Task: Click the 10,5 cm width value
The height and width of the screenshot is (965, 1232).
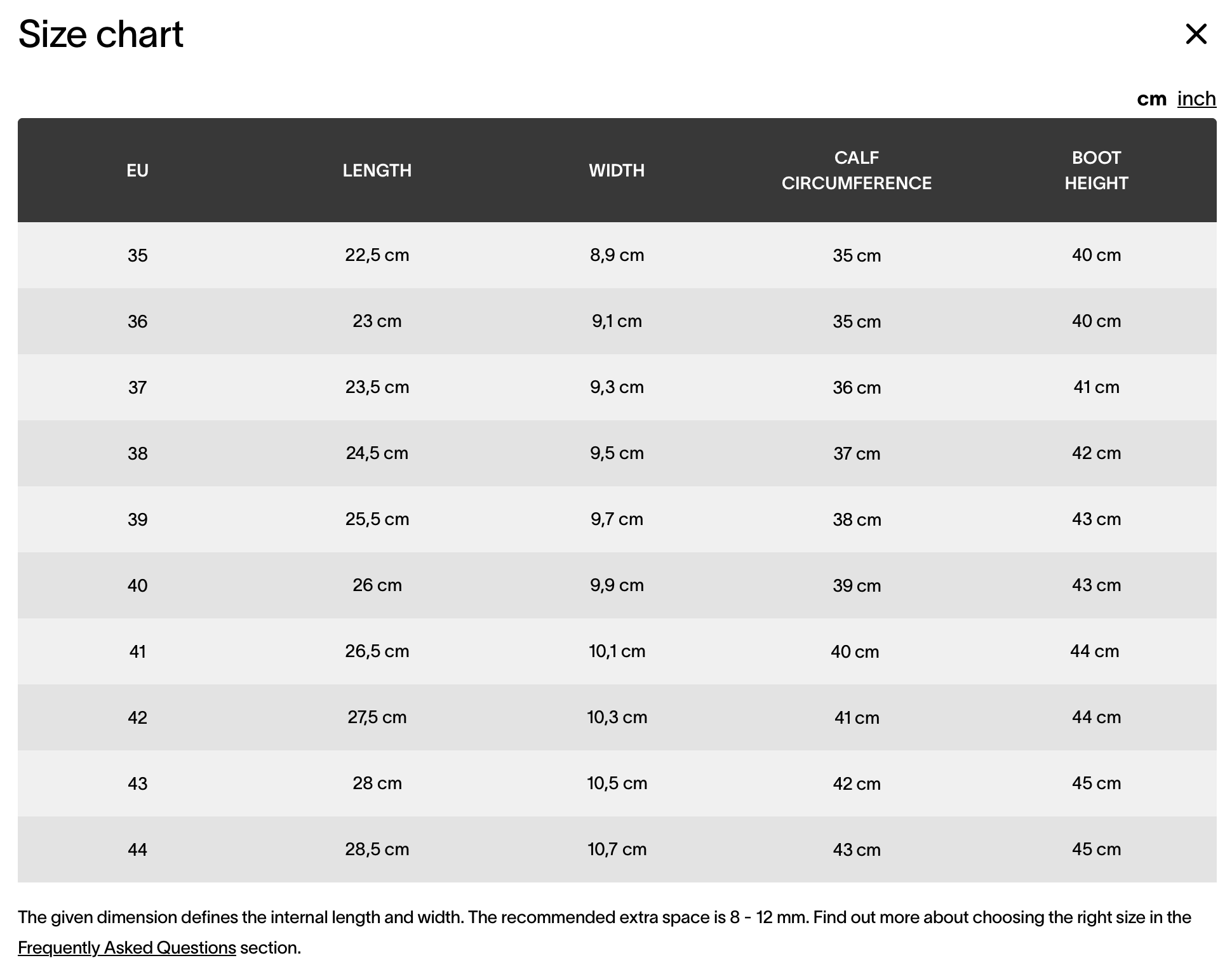Action: tap(617, 783)
